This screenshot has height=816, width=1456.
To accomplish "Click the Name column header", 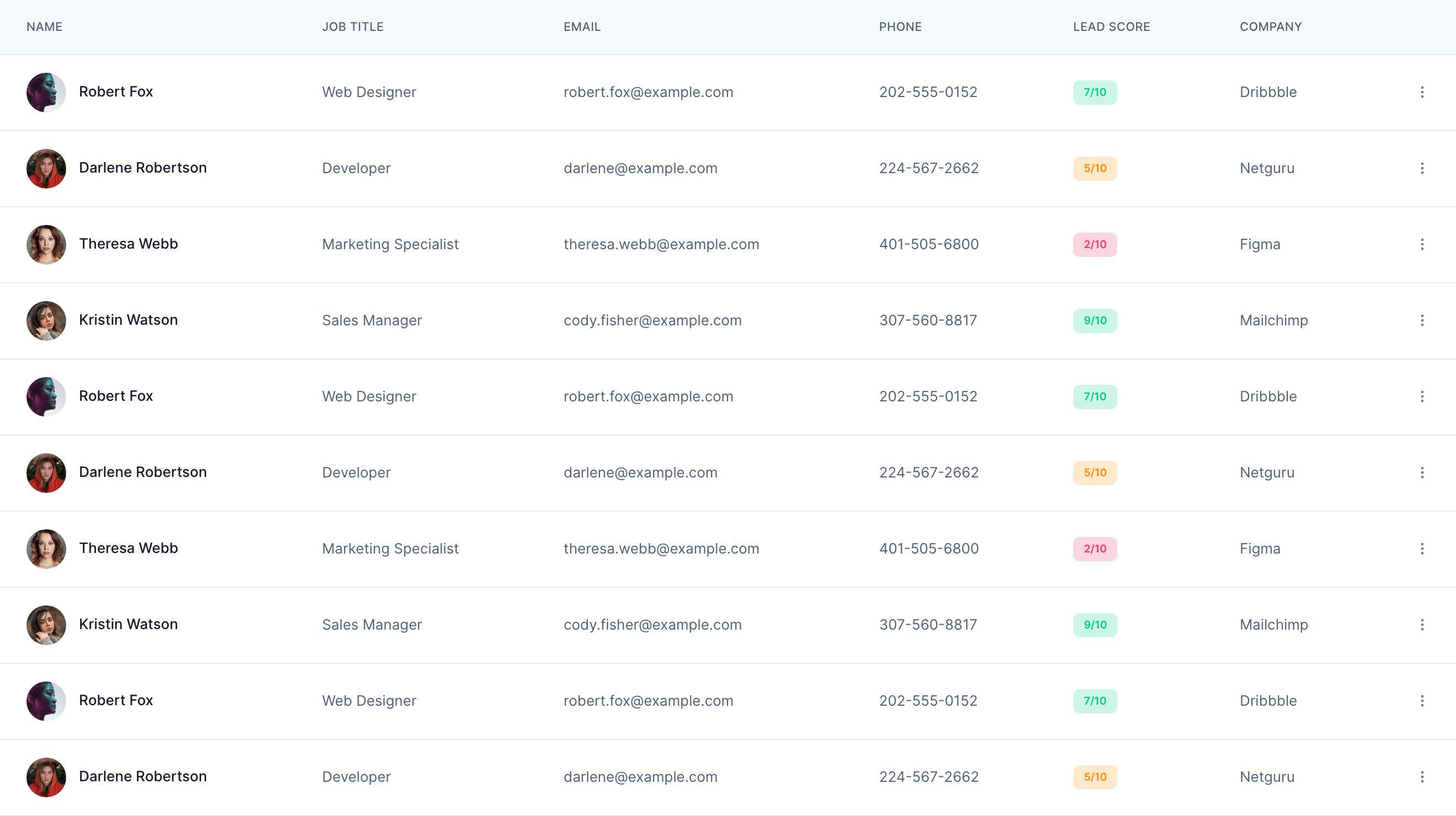I will tap(44, 26).
